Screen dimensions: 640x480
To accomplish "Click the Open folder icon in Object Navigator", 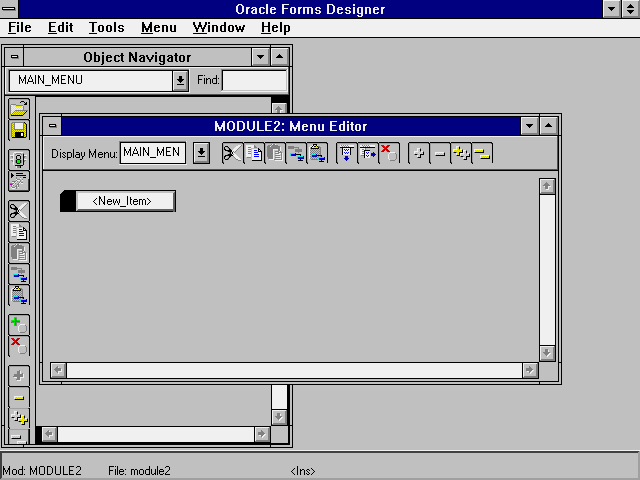I will pyautogui.click(x=19, y=108).
